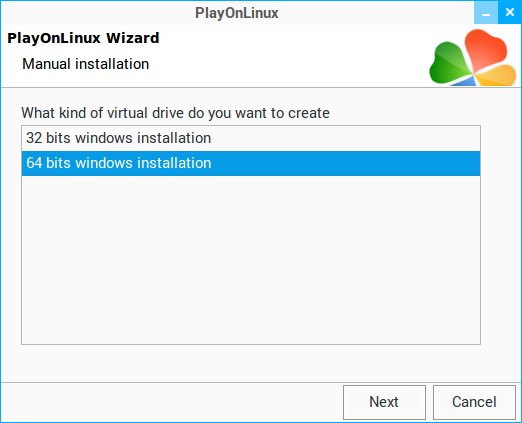Select 32 bits windows installation option
Image resolution: width=522 pixels, height=423 pixels.
tap(251, 138)
